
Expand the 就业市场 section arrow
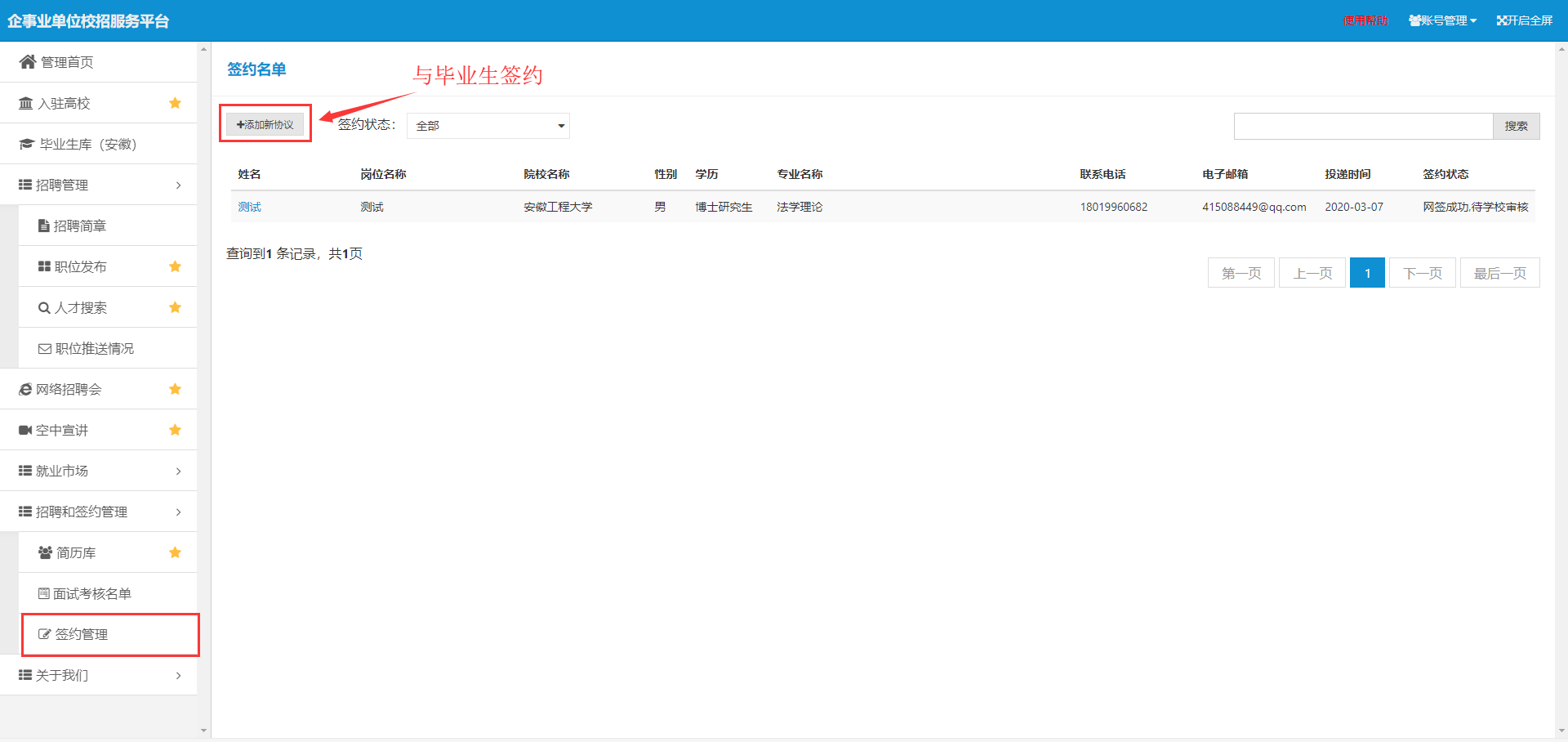click(x=178, y=472)
